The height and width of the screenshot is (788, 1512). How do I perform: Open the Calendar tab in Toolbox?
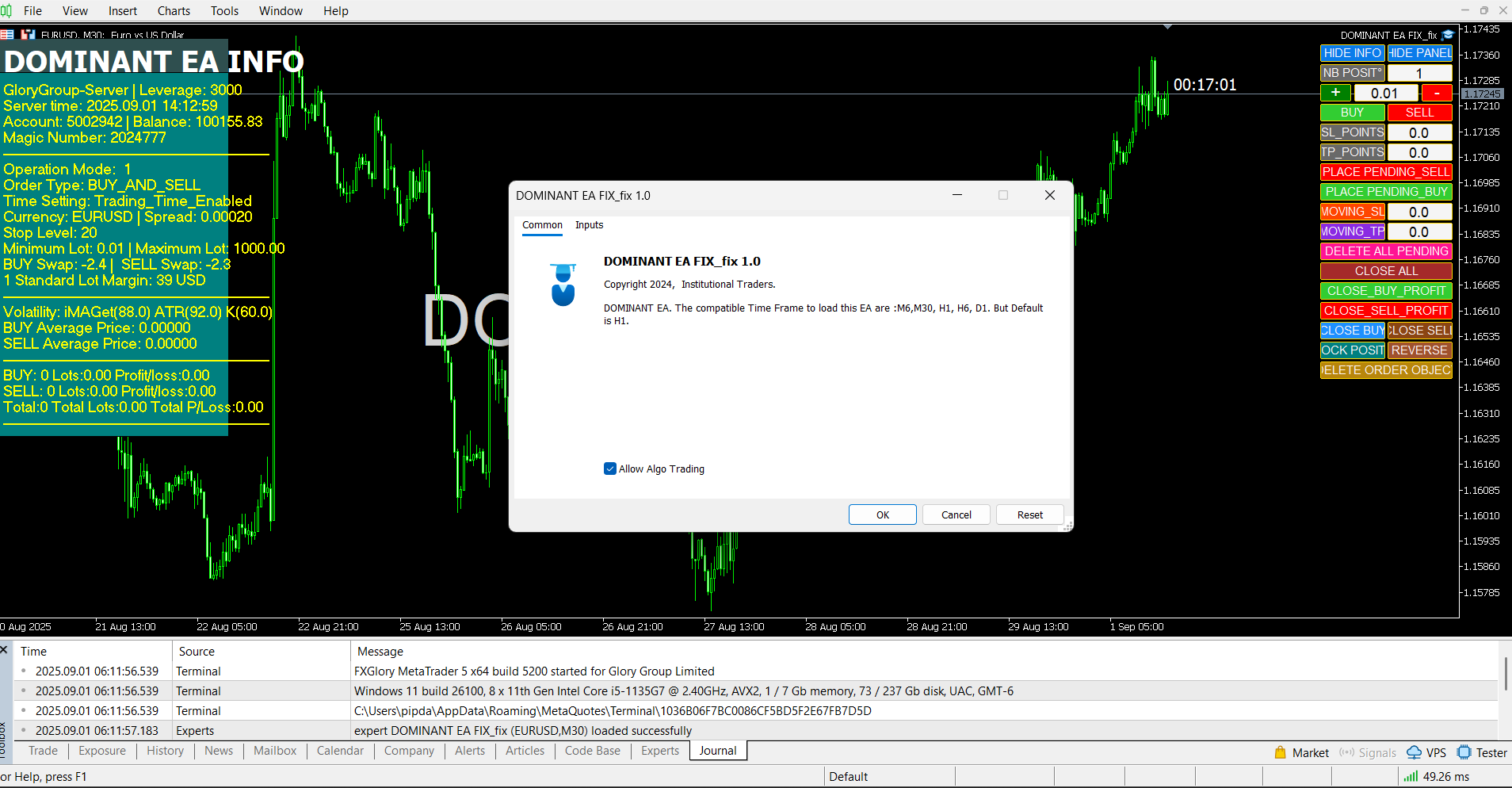340,751
